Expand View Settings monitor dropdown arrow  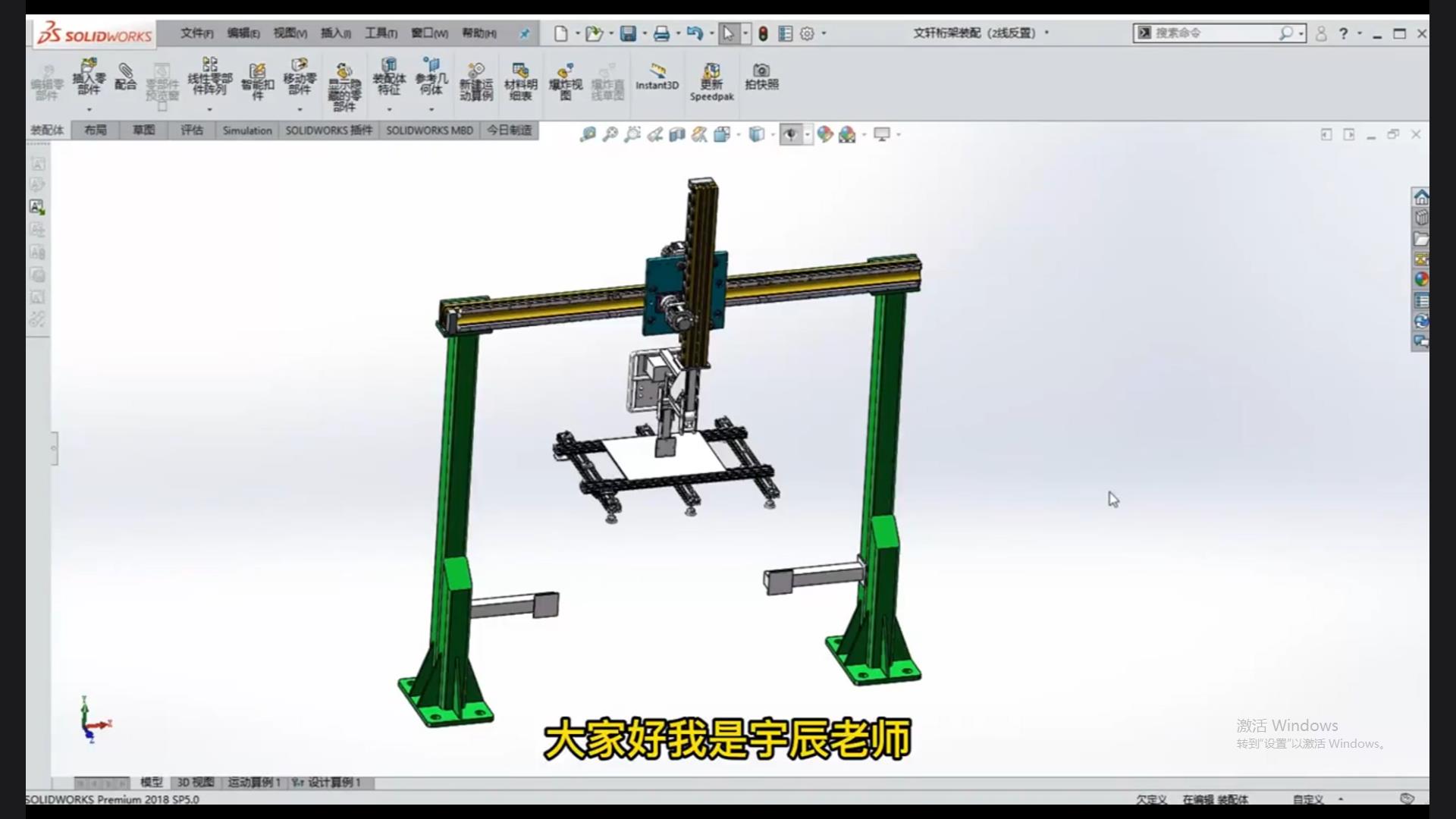click(x=899, y=134)
